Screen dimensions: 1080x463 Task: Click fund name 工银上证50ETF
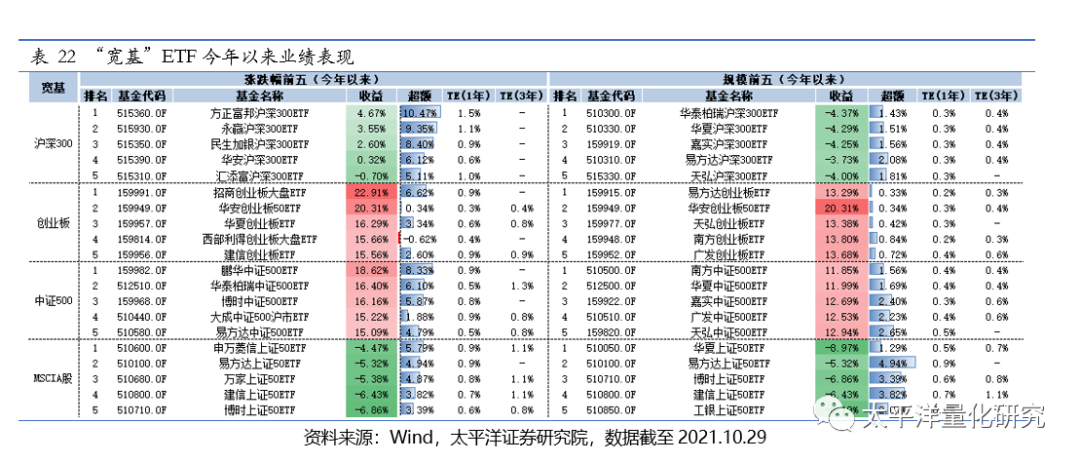click(x=729, y=411)
